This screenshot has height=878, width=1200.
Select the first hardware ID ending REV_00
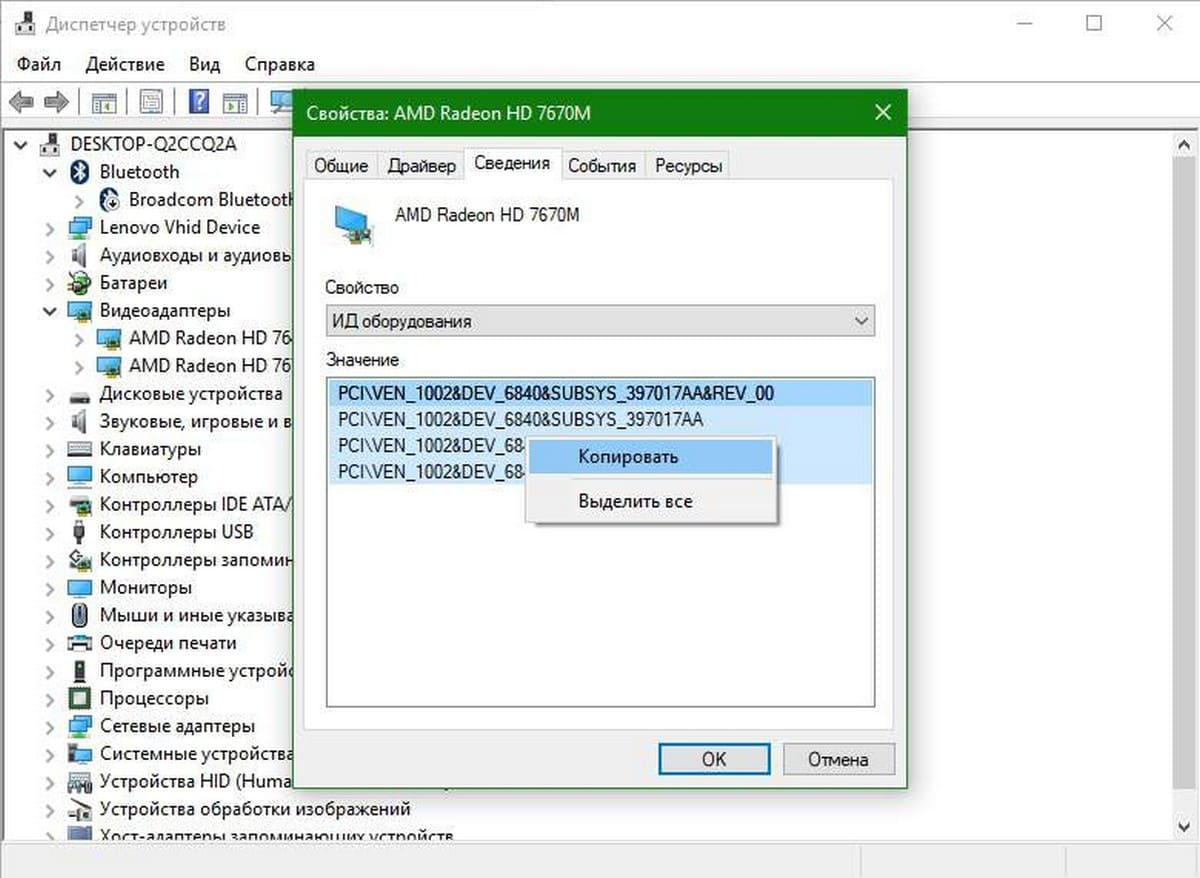tap(556, 393)
